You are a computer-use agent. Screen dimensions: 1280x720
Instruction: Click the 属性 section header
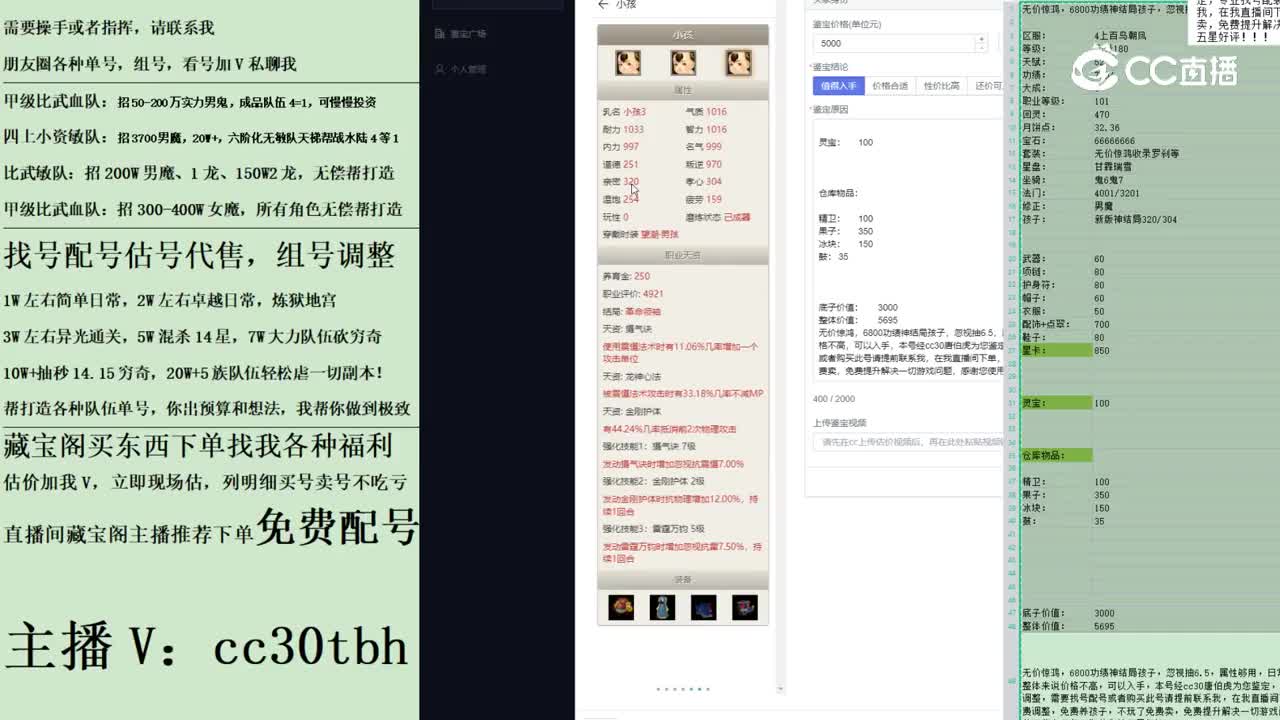(x=683, y=90)
